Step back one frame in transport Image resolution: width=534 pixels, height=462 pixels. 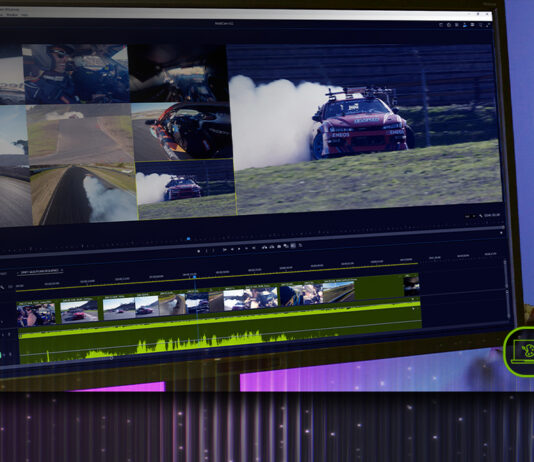(232, 249)
